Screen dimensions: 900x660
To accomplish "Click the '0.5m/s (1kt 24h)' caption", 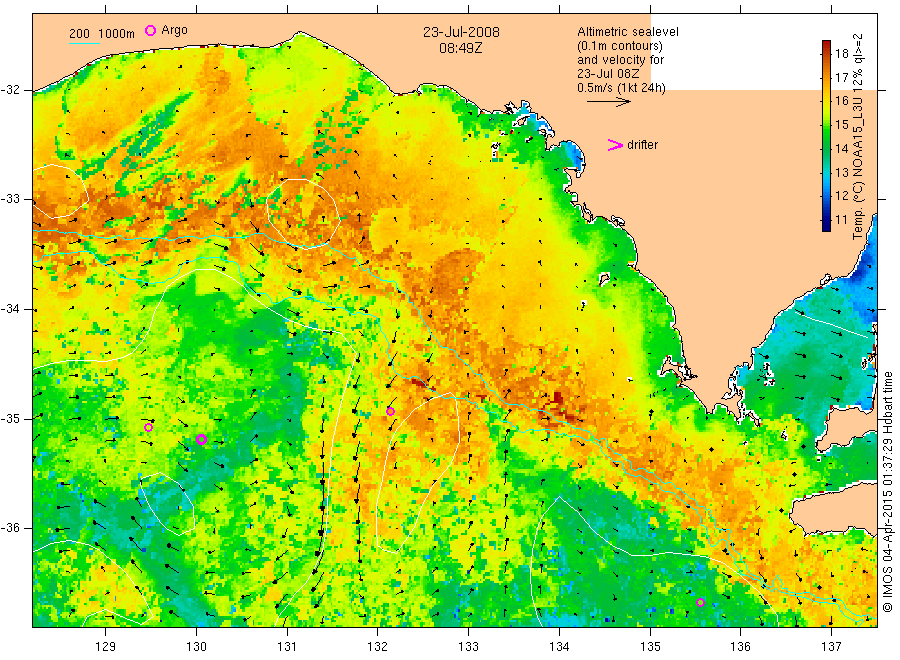I will pyautogui.click(x=621, y=88).
